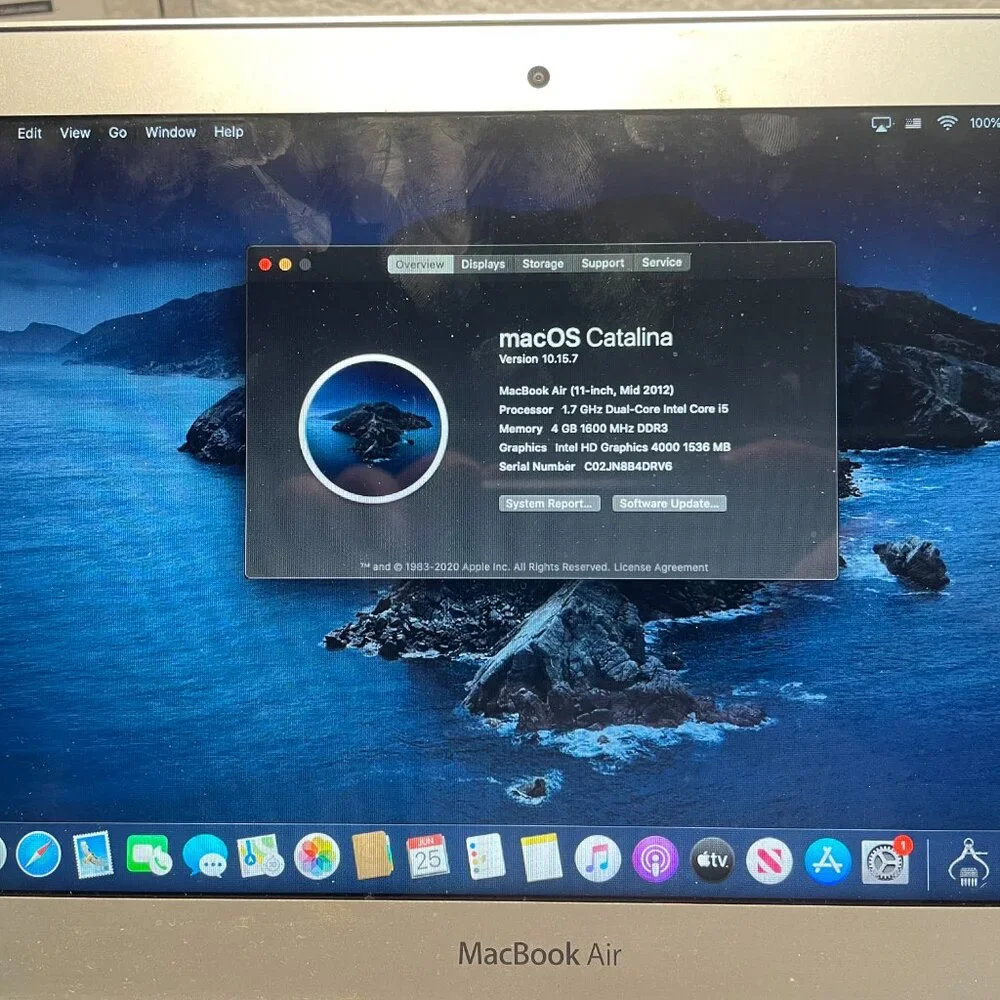Viewport: 1000px width, 1000px height.
Task: Select the Overview tab
Action: [420, 264]
